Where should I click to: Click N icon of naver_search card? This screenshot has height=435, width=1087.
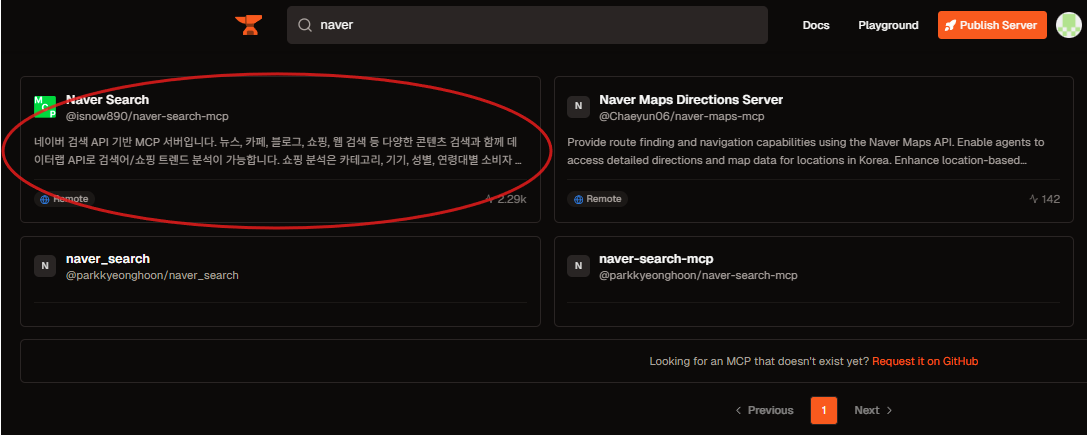pyautogui.click(x=45, y=266)
